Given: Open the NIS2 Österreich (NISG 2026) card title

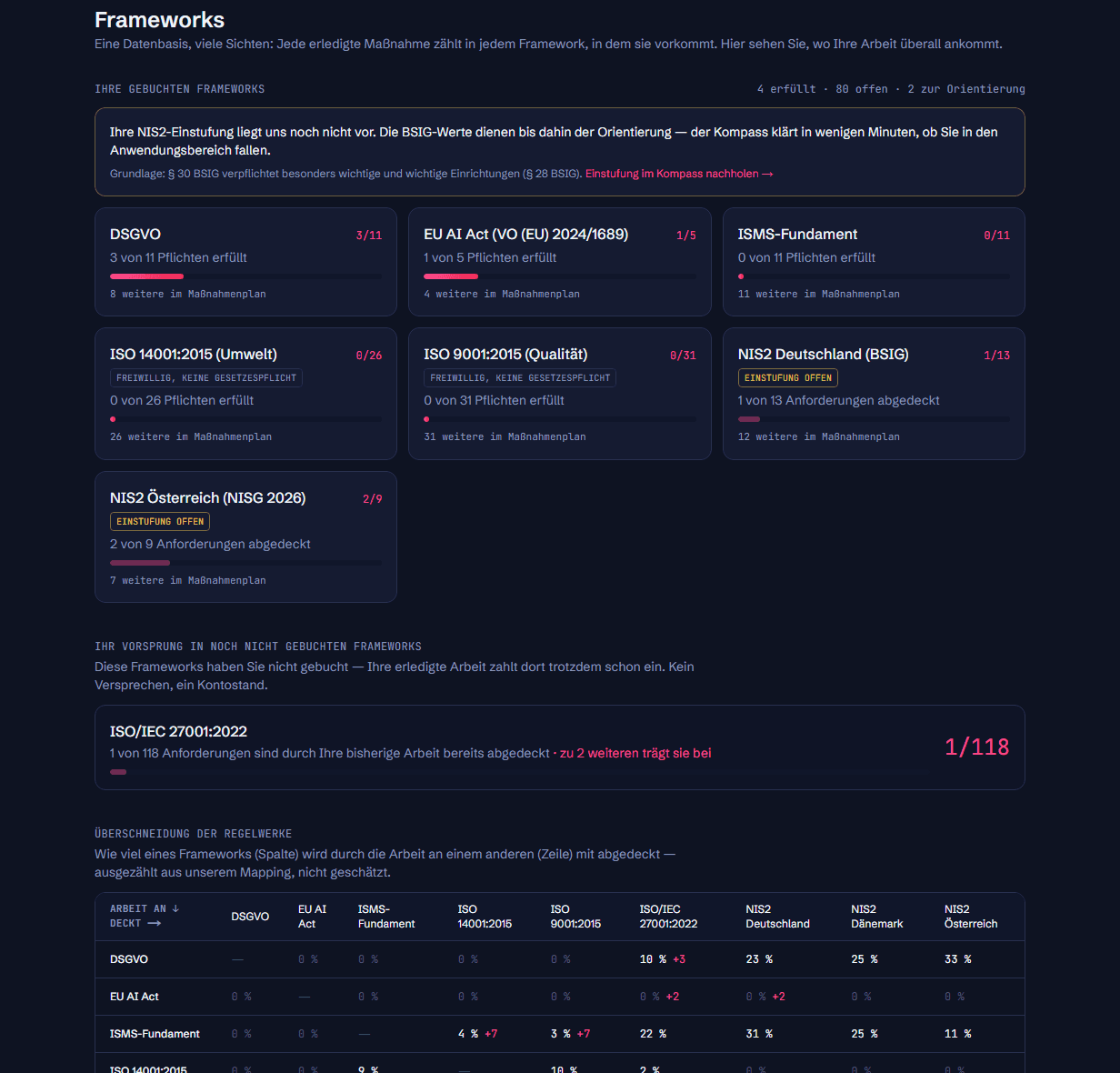Looking at the screenshot, I should (x=208, y=498).
